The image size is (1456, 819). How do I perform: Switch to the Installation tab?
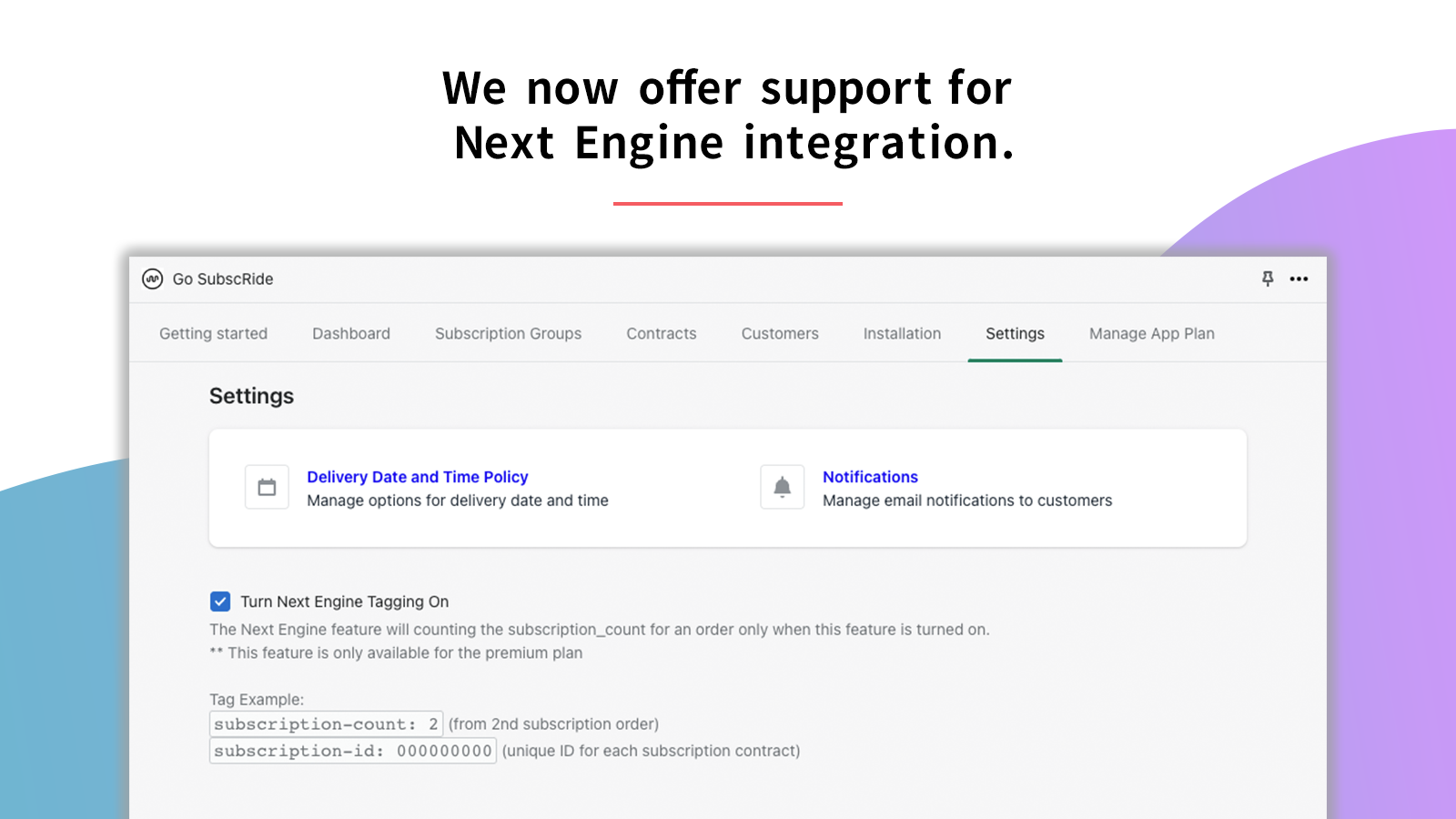point(902,334)
